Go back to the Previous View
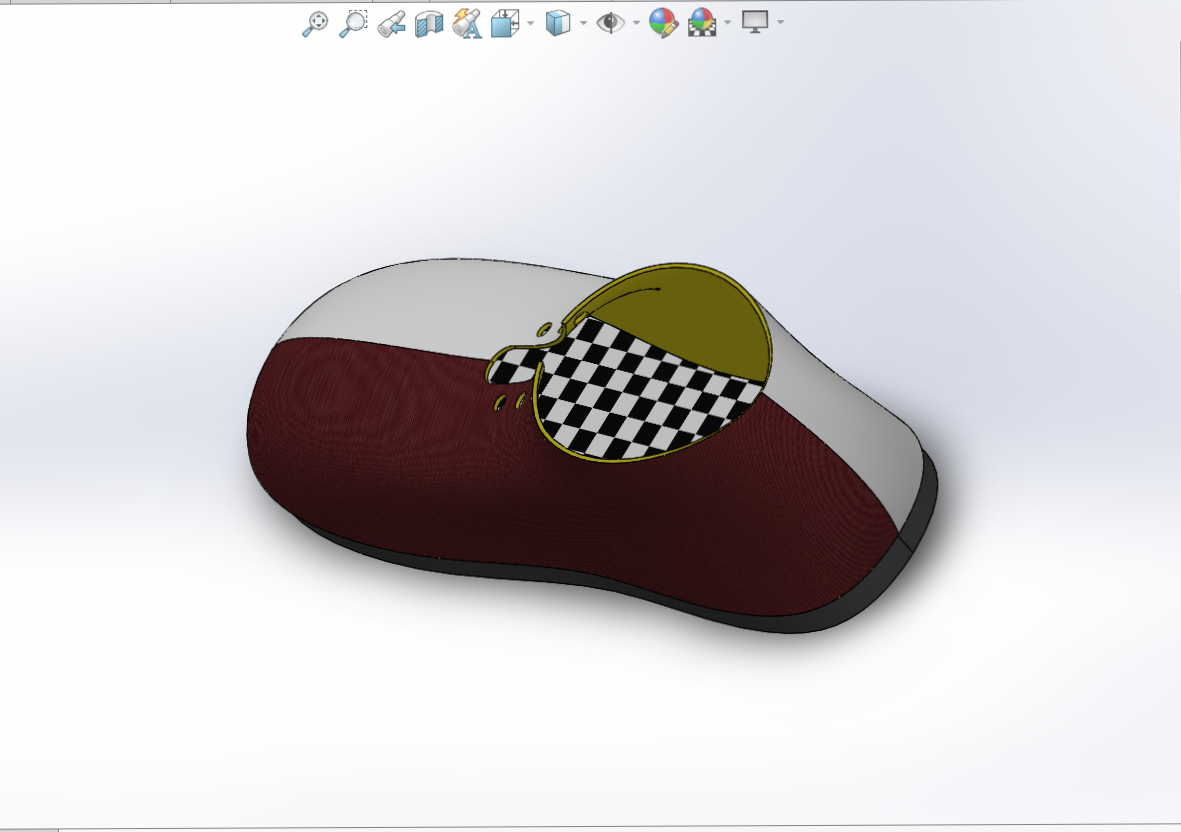Screen dimensions: 1181x832 click(391, 23)
